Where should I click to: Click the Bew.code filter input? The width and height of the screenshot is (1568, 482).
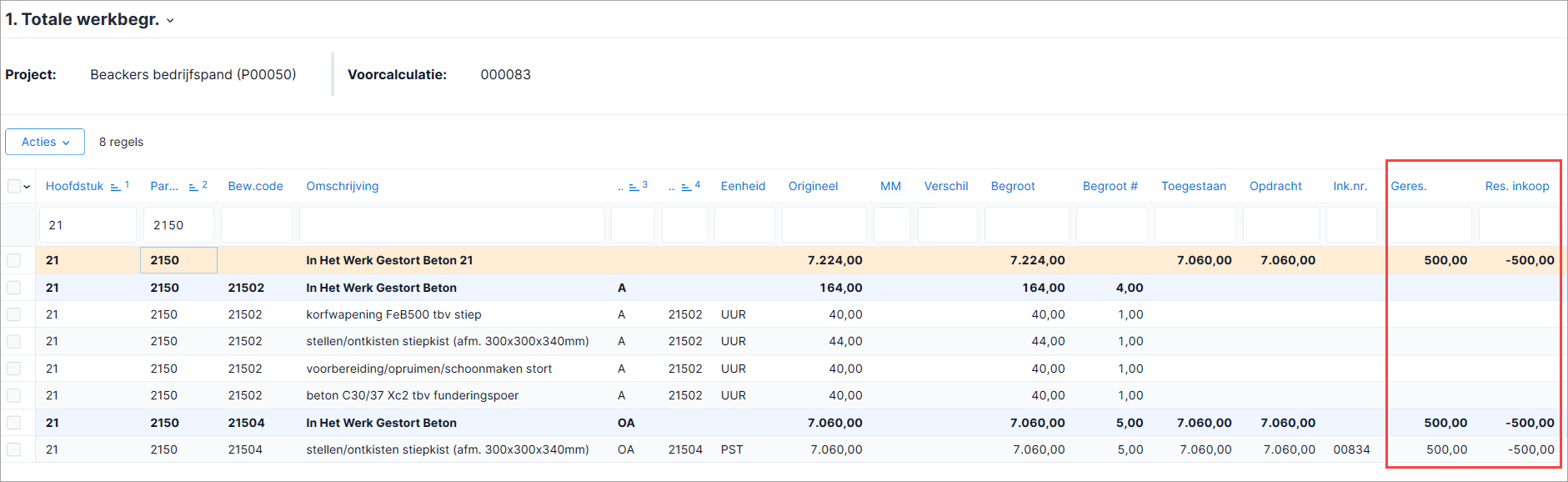click(257, 225)
